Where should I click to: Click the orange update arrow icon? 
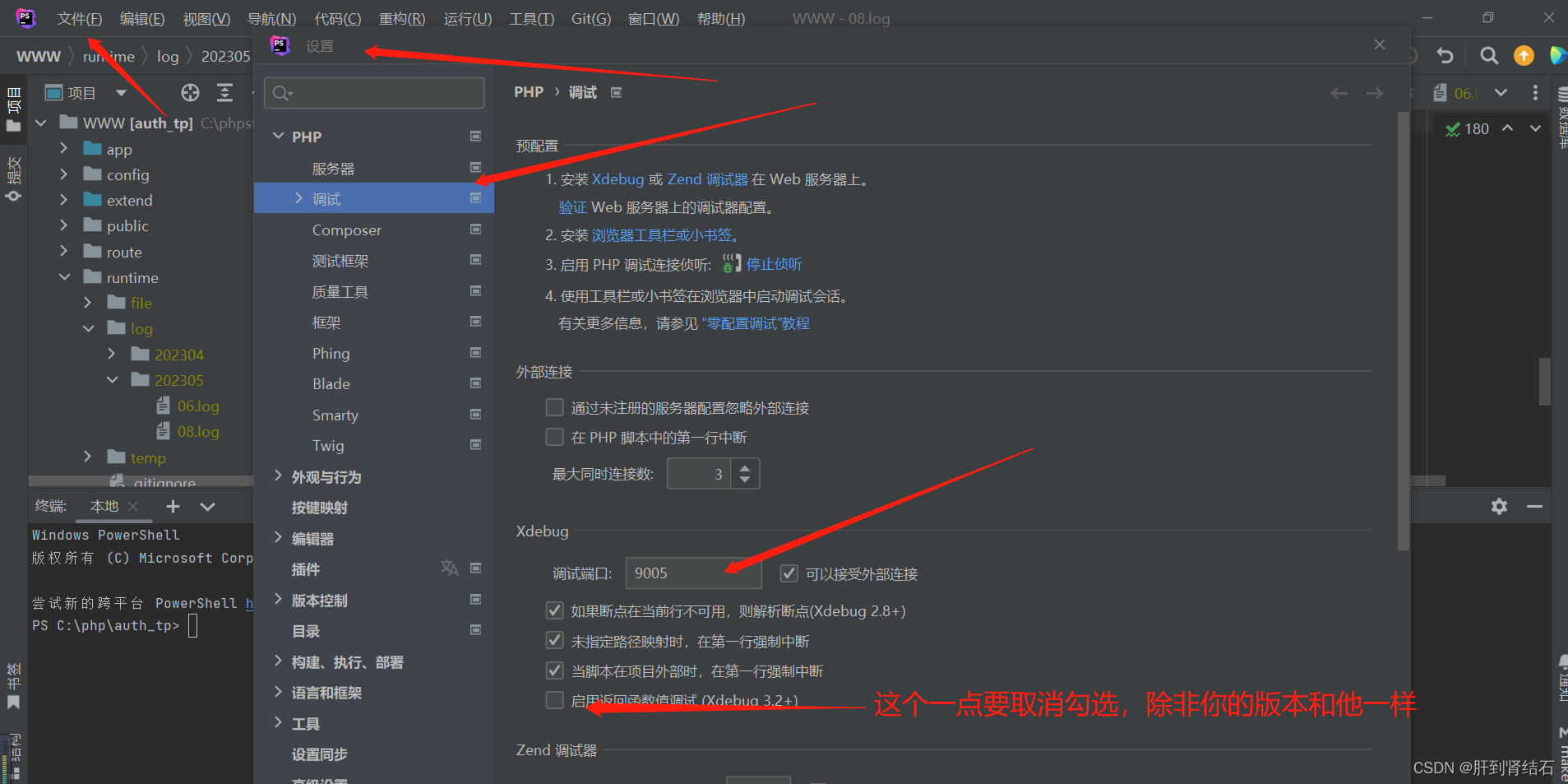(x=1524, y=55)
